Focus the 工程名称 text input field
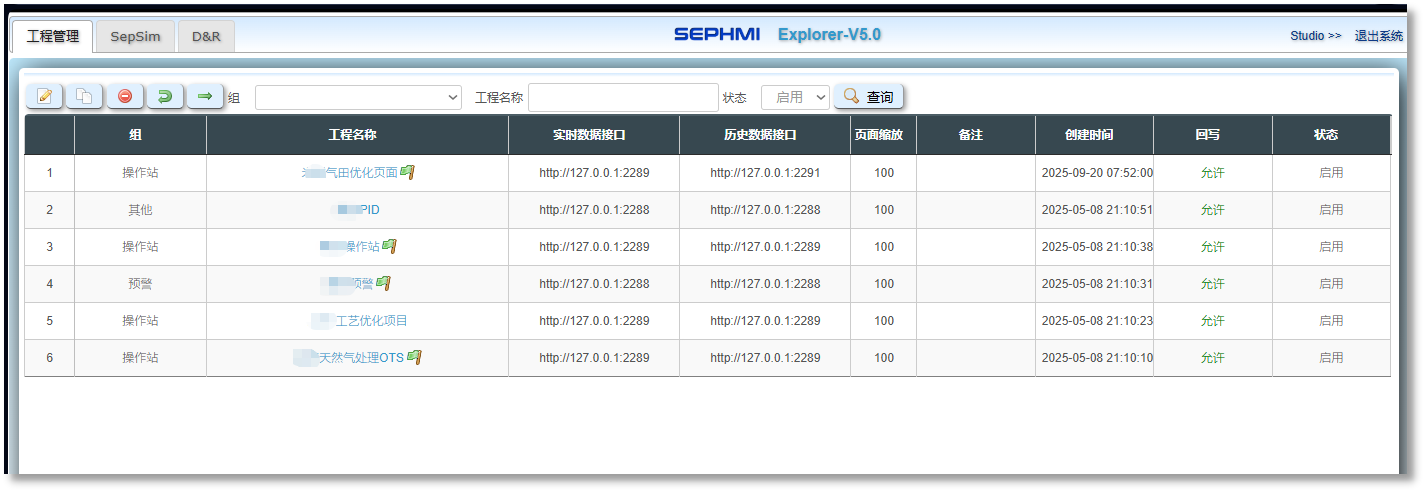The width and height of the screenshot is (1426, 494). tap(622, 97)
